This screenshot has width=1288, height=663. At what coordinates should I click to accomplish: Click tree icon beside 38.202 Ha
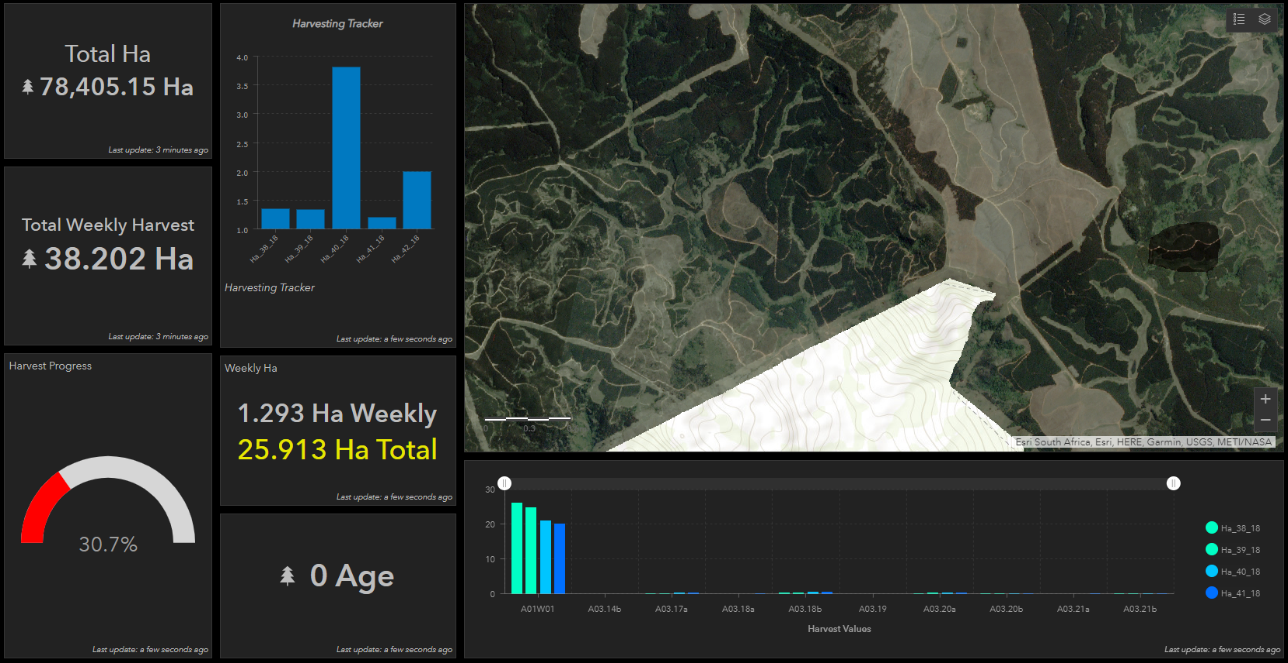pos(29,259)
